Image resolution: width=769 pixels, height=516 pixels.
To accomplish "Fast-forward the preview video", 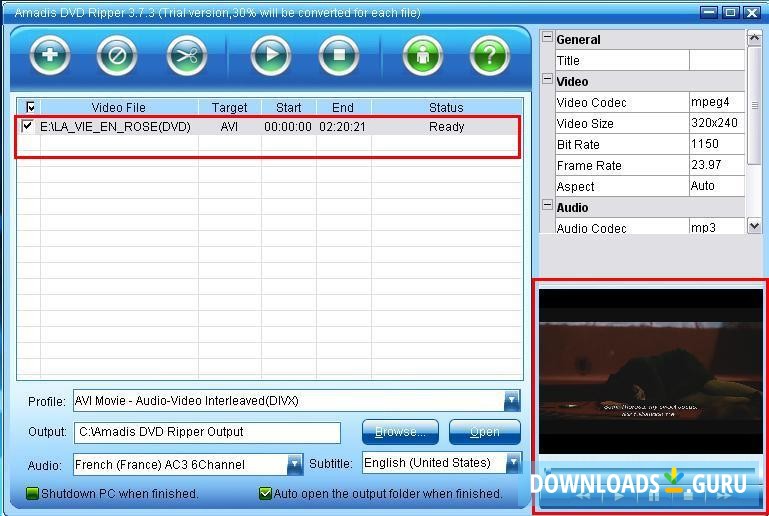I will click(723, 496).
